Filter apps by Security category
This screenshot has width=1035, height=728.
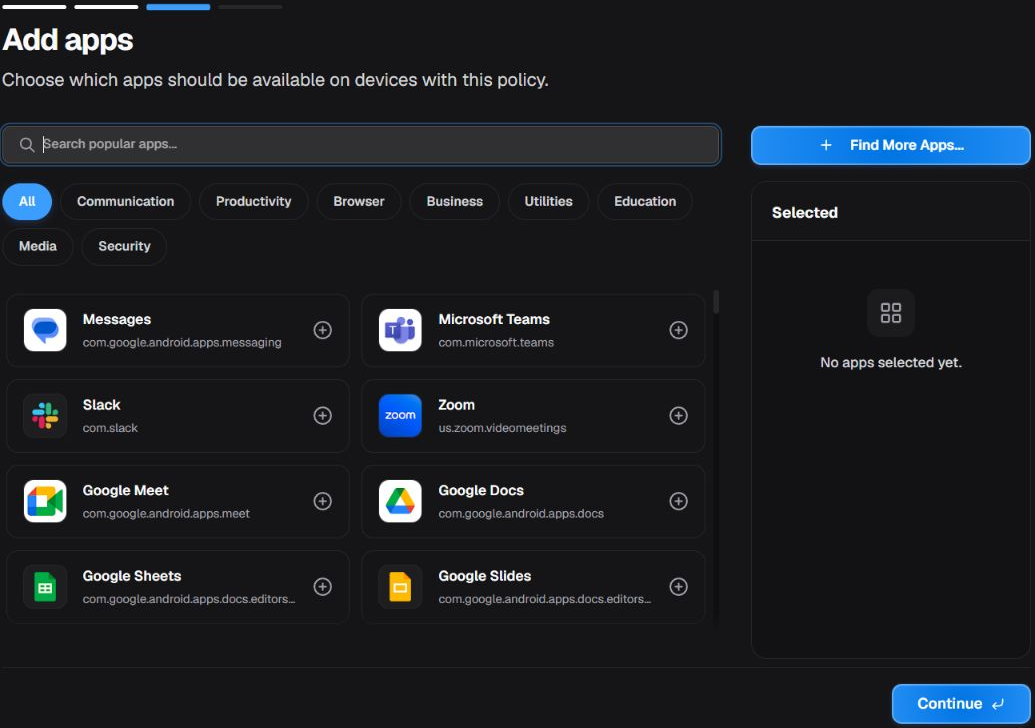(124, 246)
